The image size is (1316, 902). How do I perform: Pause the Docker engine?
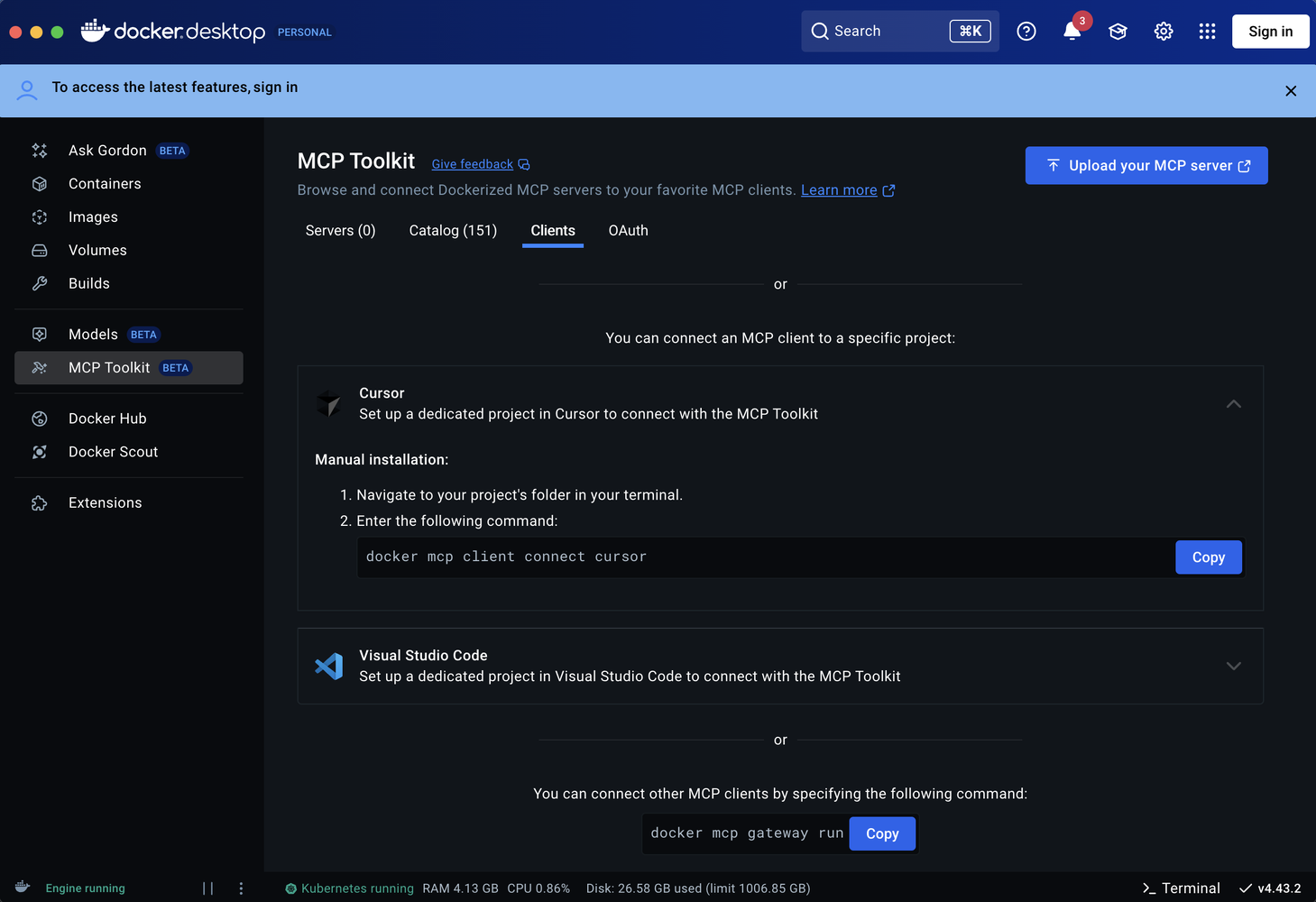[x=208, y=888]
